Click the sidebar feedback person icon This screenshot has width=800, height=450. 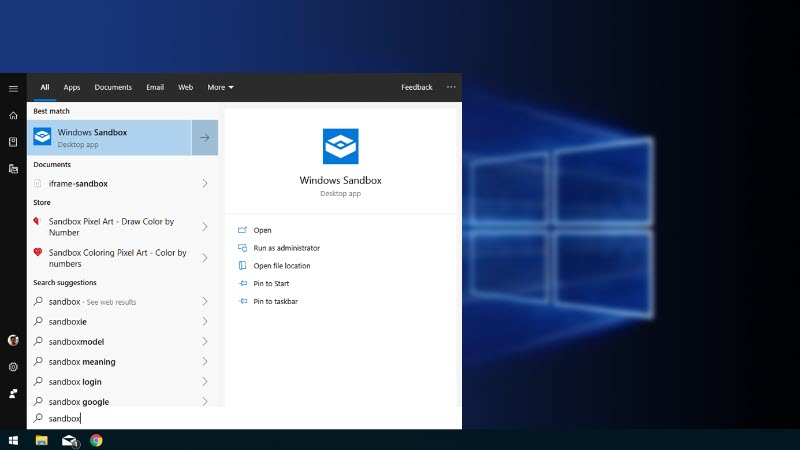click(13, 393)
